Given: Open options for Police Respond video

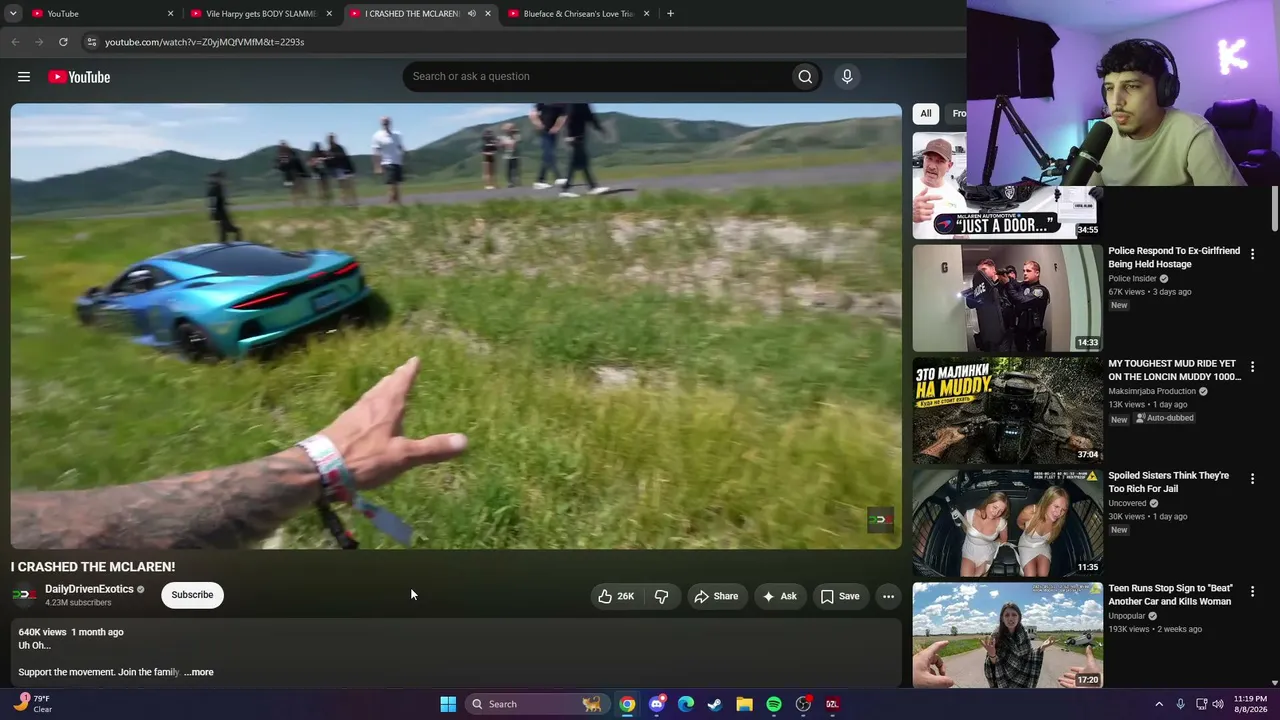Looking at the screenshot, I should tap(1252, 254).
